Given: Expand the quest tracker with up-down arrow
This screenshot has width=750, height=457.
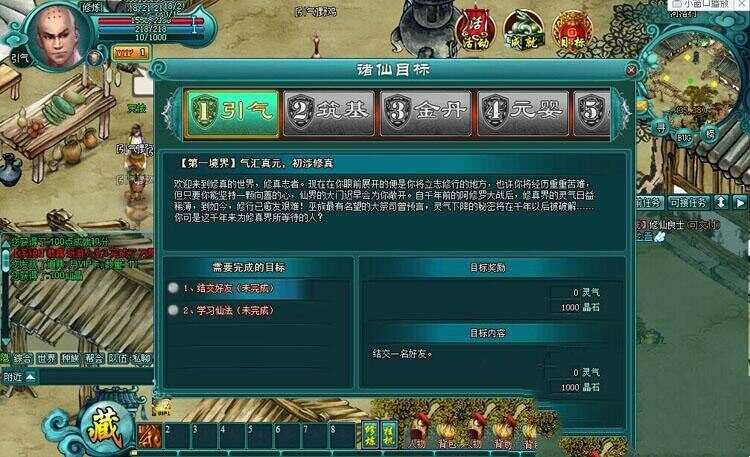Looking at the screenshot, I should (721, 203).
